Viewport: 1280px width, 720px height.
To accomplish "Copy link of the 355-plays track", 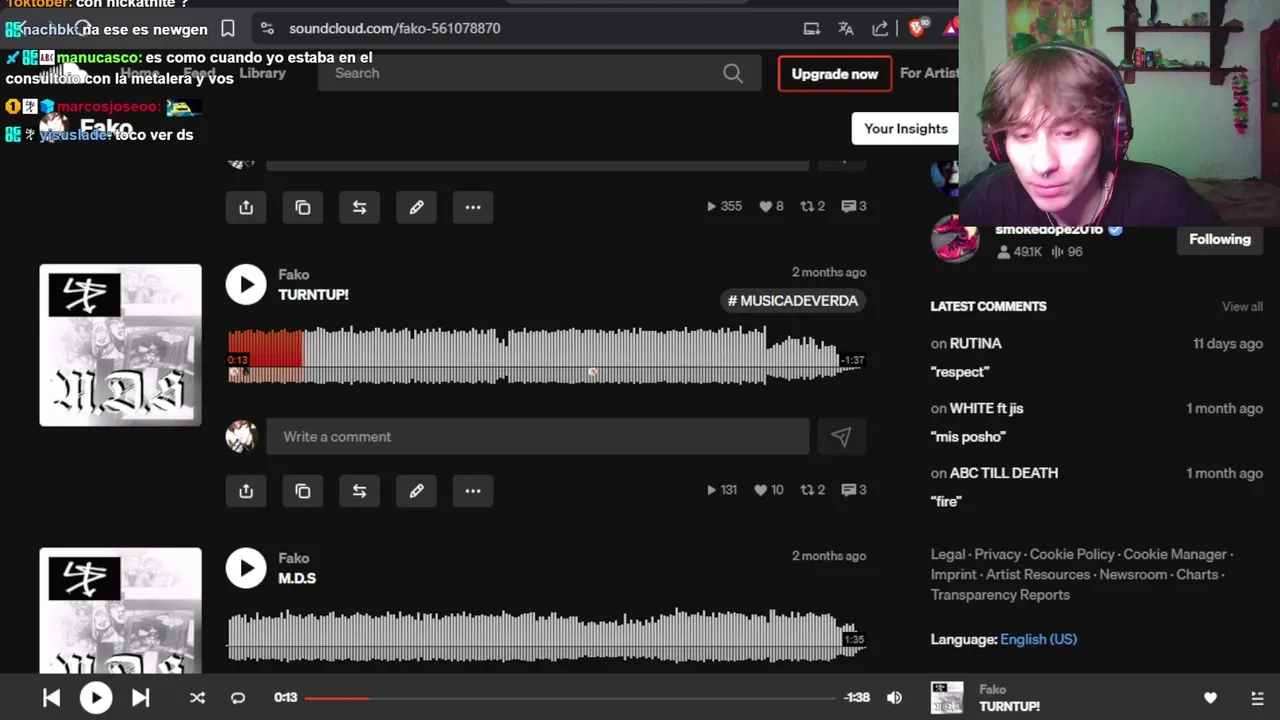I will [x=303, y=207].
